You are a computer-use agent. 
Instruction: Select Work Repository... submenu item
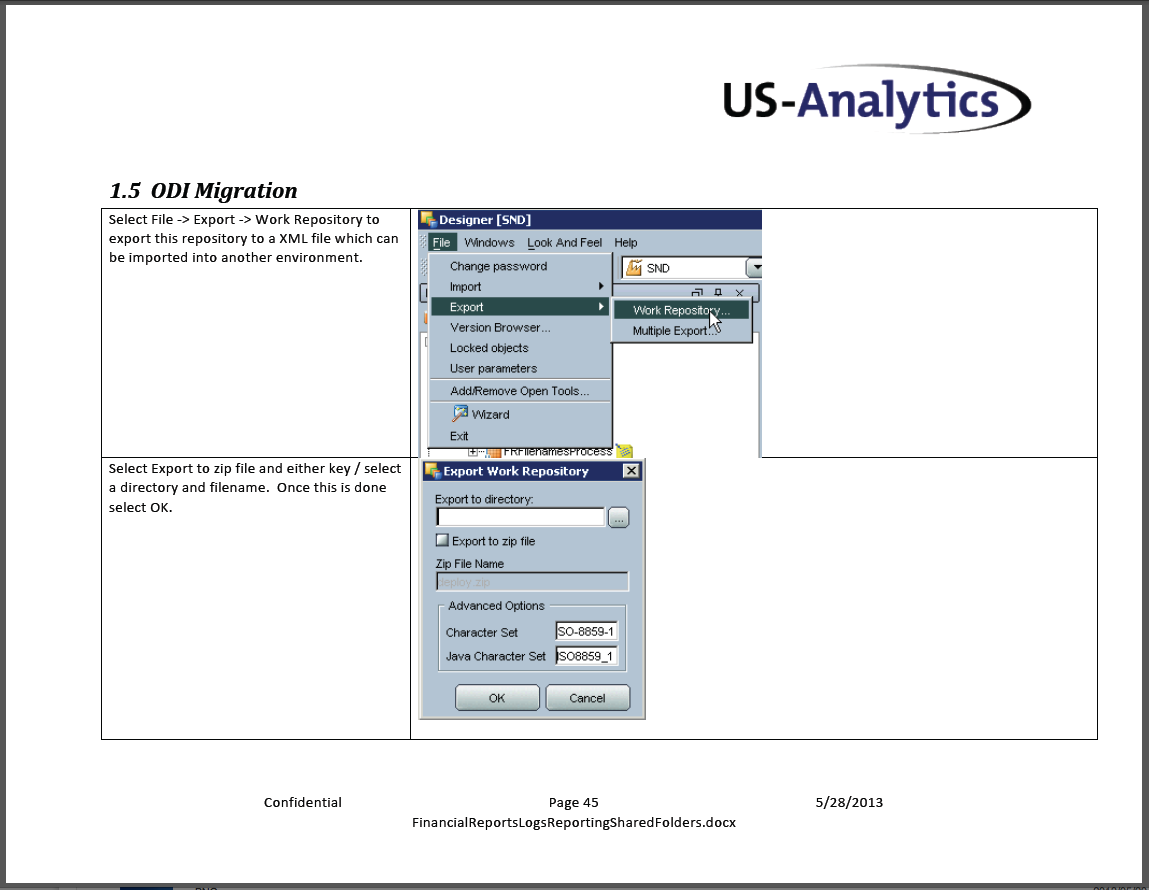pos(681,311)
